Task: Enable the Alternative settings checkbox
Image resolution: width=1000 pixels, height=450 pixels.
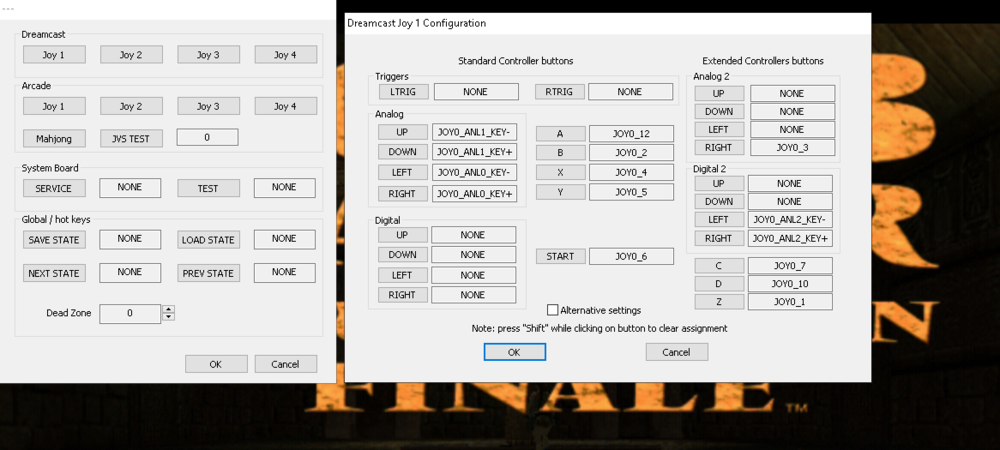Action: pyautogui.click(x=553, y=310)
